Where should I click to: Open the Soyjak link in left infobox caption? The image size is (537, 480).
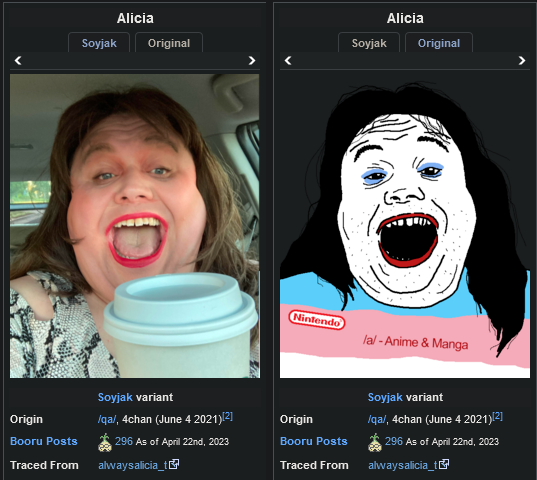115,397
